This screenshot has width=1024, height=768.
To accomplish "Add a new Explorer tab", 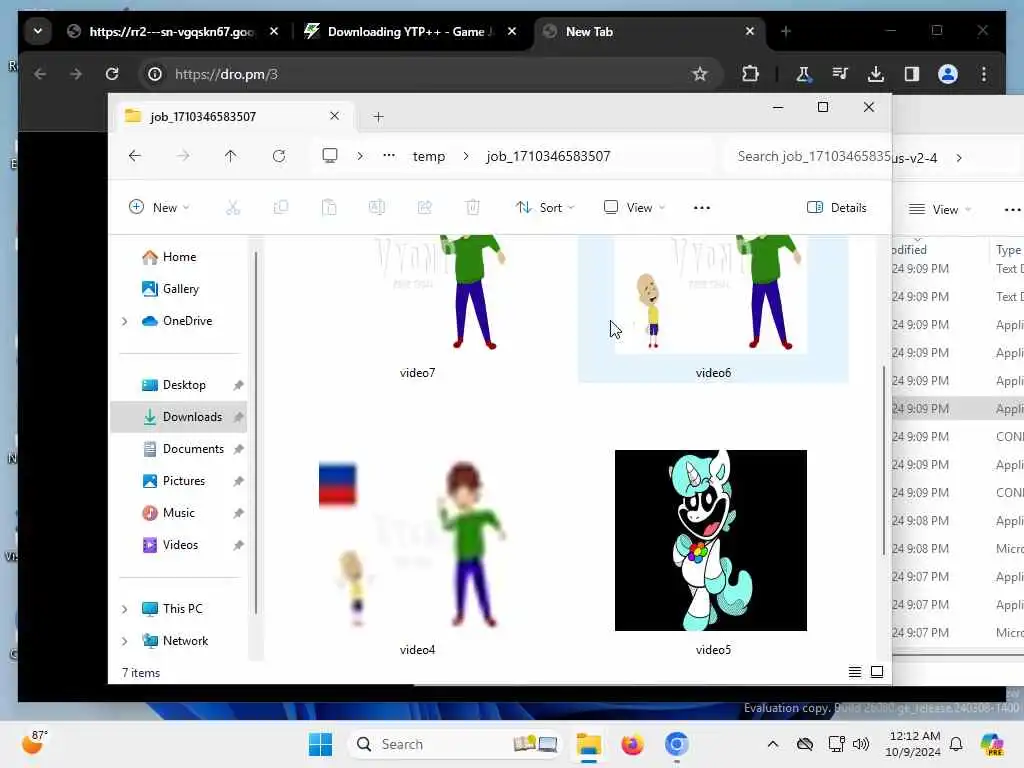I will (378, 116).
